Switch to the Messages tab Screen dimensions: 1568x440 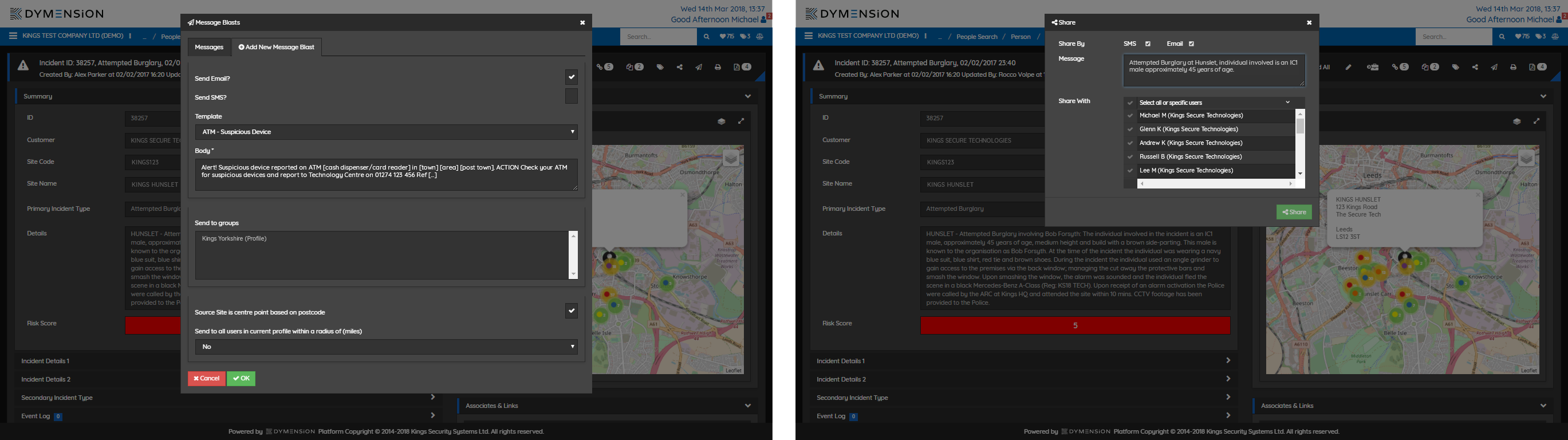pyautogui.click(x=209, y=47)
